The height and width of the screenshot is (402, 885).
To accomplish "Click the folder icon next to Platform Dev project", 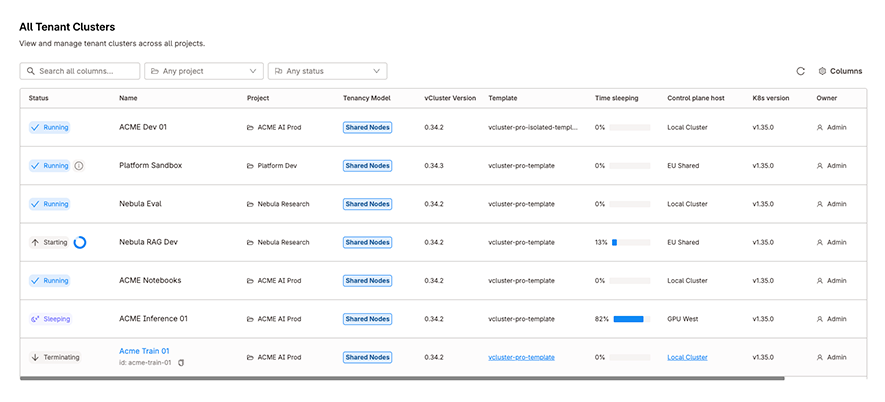I will tap(250, 166).
